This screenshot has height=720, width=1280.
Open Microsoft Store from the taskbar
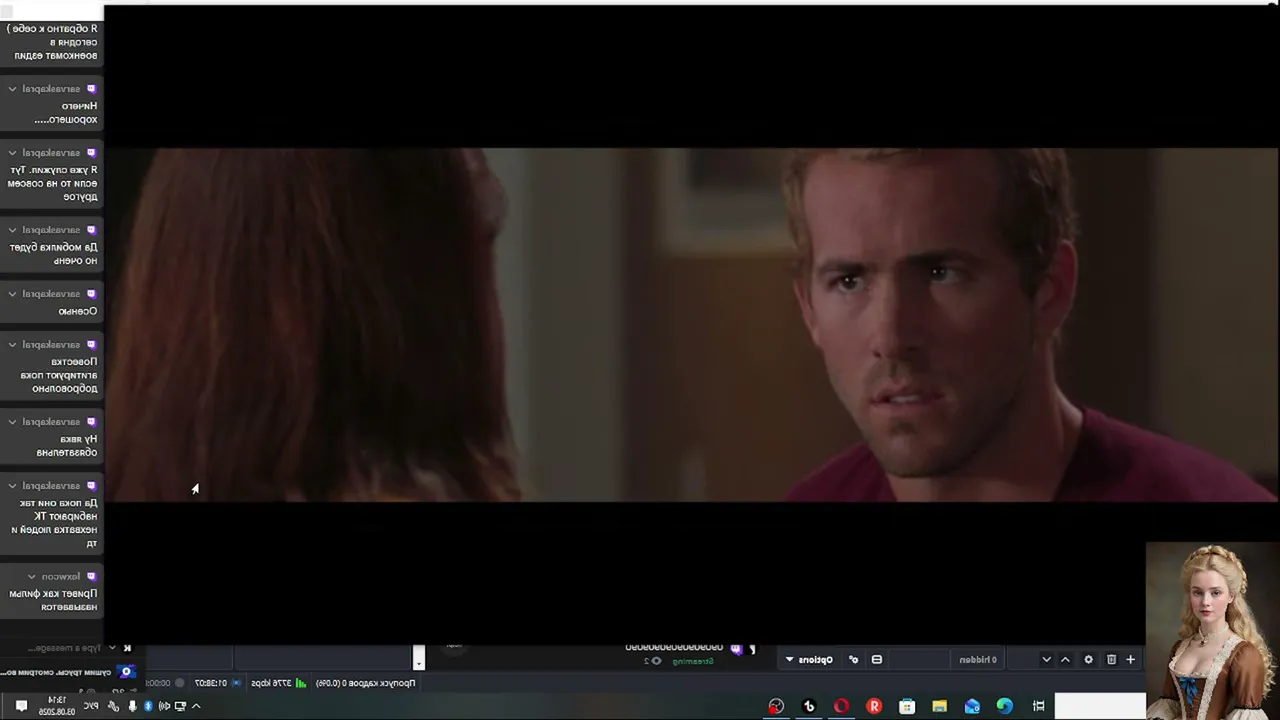(907, 706)
